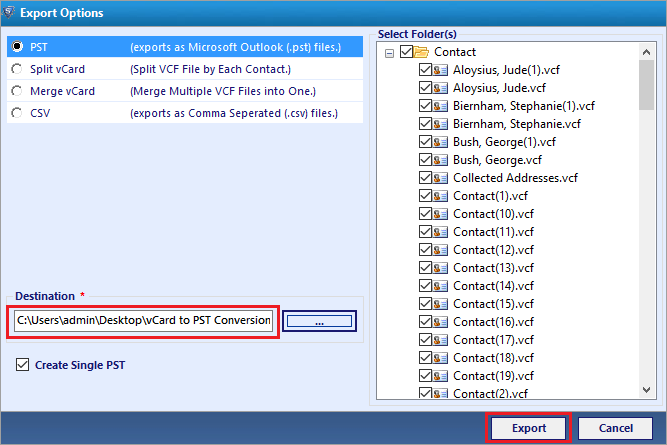
Task: Select the Contact(13).vcf file name
Action: [493, 268]
